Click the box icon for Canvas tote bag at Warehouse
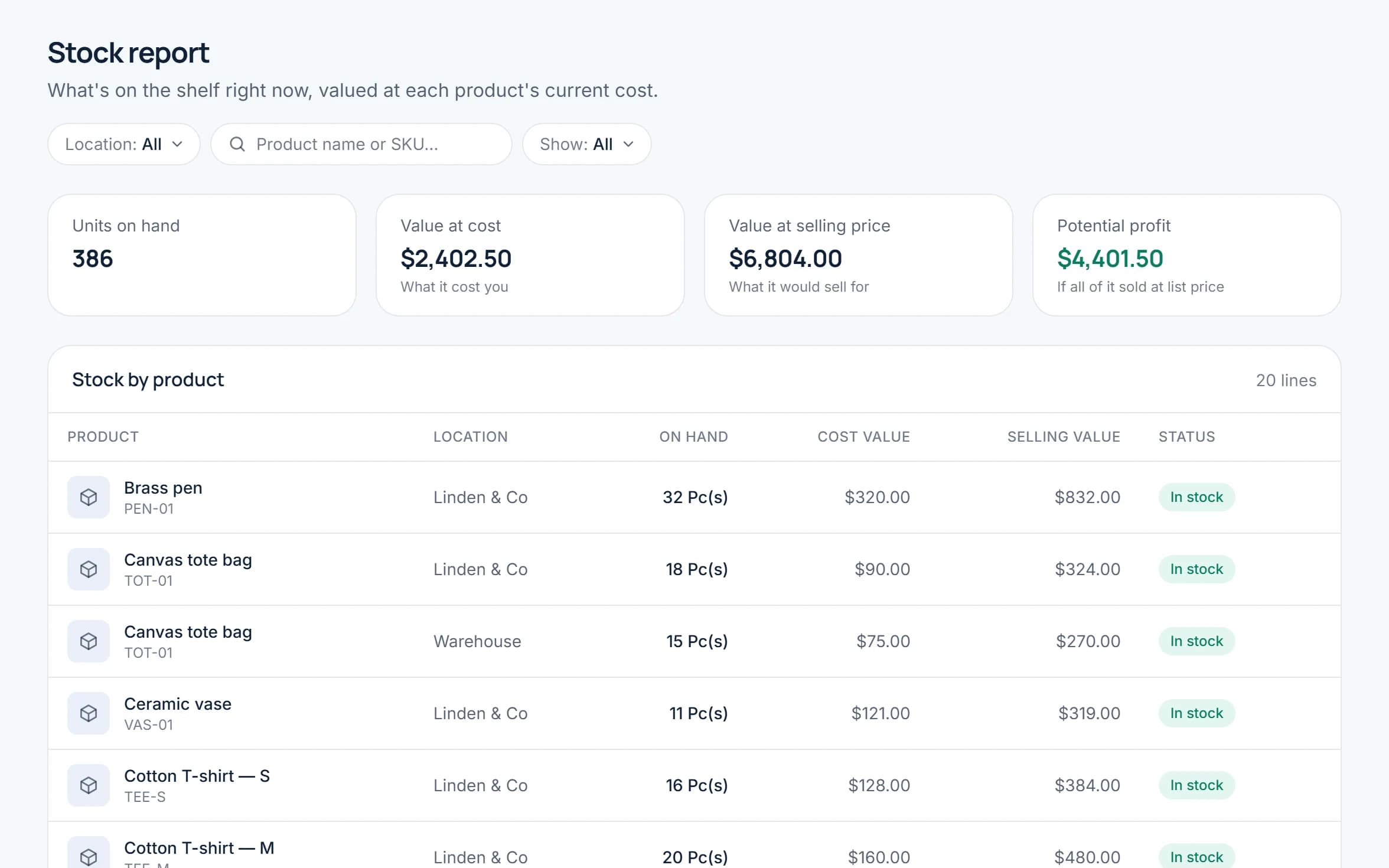1389x868 pixels. coord(89,641)
